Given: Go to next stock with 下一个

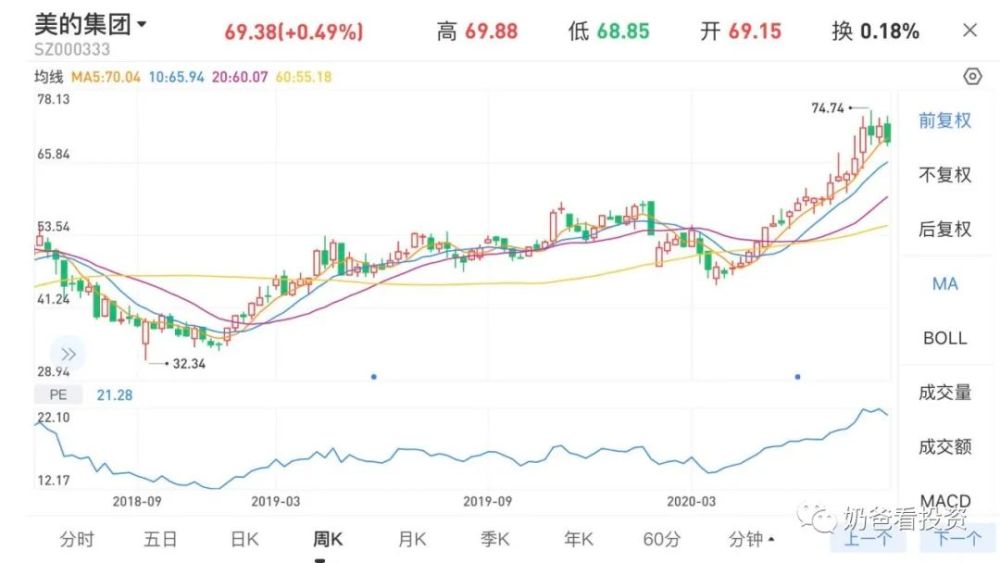Looking at the screenshot, I should [957, 539].
